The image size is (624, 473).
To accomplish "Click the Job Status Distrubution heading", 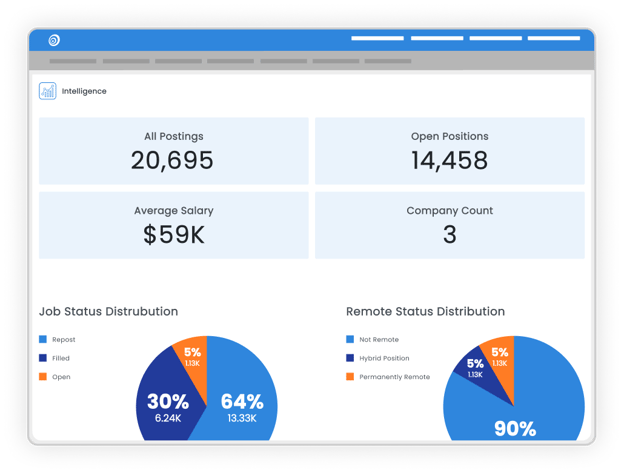I will (x=108, y=311).
